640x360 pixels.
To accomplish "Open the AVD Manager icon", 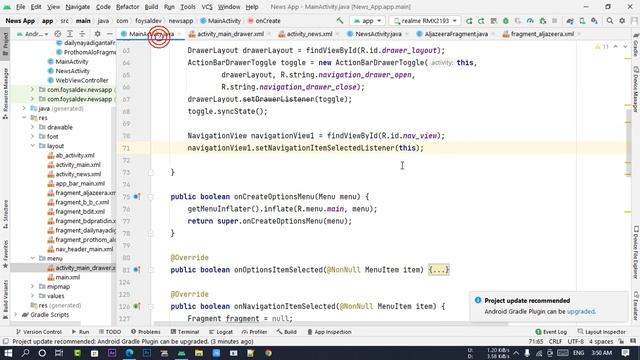I will [582, 21].
